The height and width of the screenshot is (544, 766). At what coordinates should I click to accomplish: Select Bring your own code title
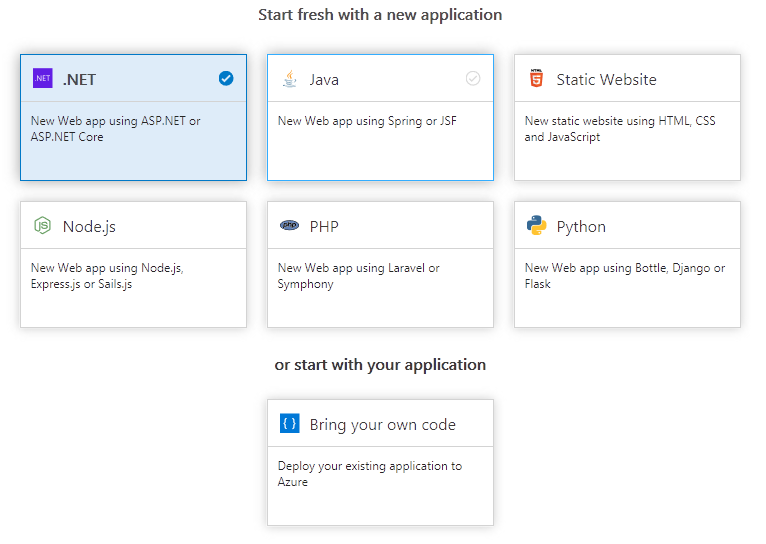click(x=383, y=425)
